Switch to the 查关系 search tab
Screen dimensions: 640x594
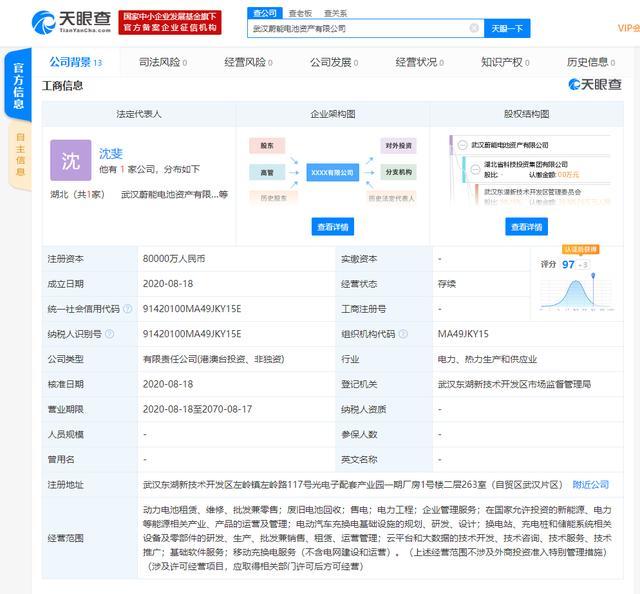pos(335,13)
